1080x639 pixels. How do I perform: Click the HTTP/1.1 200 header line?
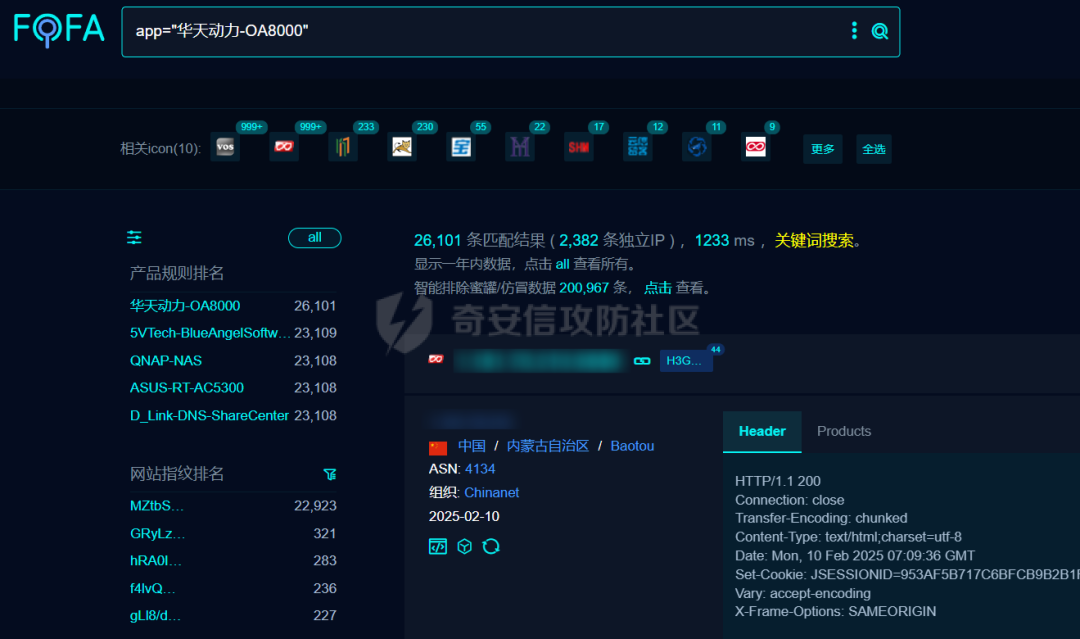click(778, 481)
